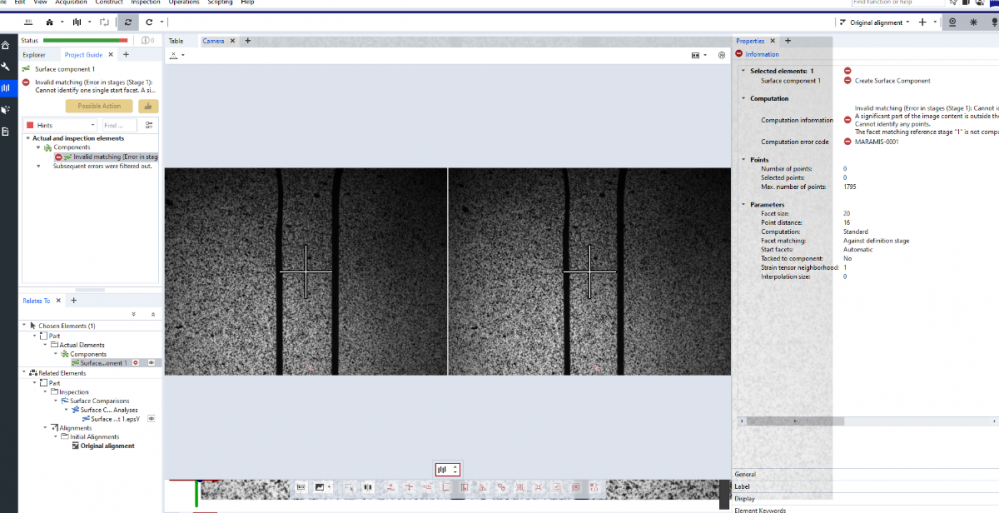Toggle visibility eye of Surface epsY element

click(152, 419)
